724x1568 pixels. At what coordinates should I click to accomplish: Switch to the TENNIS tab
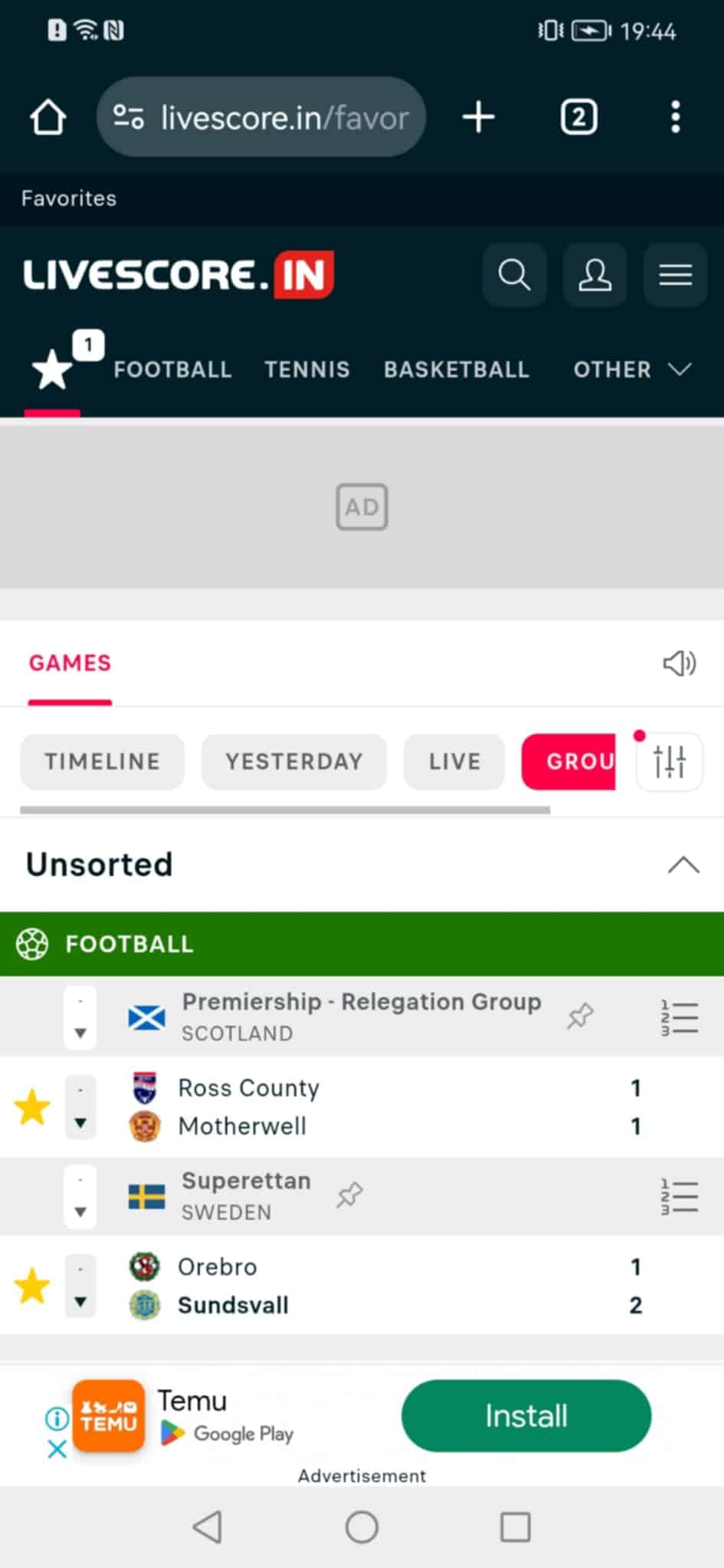click(x=307, y=370)
